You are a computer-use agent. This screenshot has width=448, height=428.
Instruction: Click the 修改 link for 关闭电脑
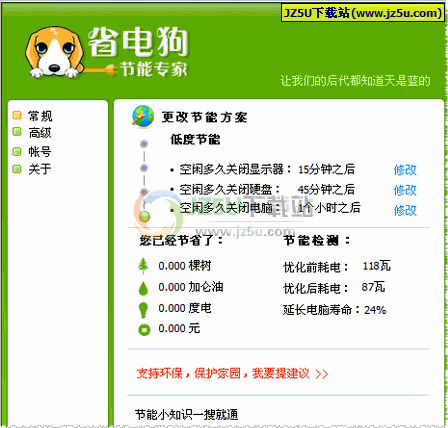pyautogui.click(x=405, y=210)
